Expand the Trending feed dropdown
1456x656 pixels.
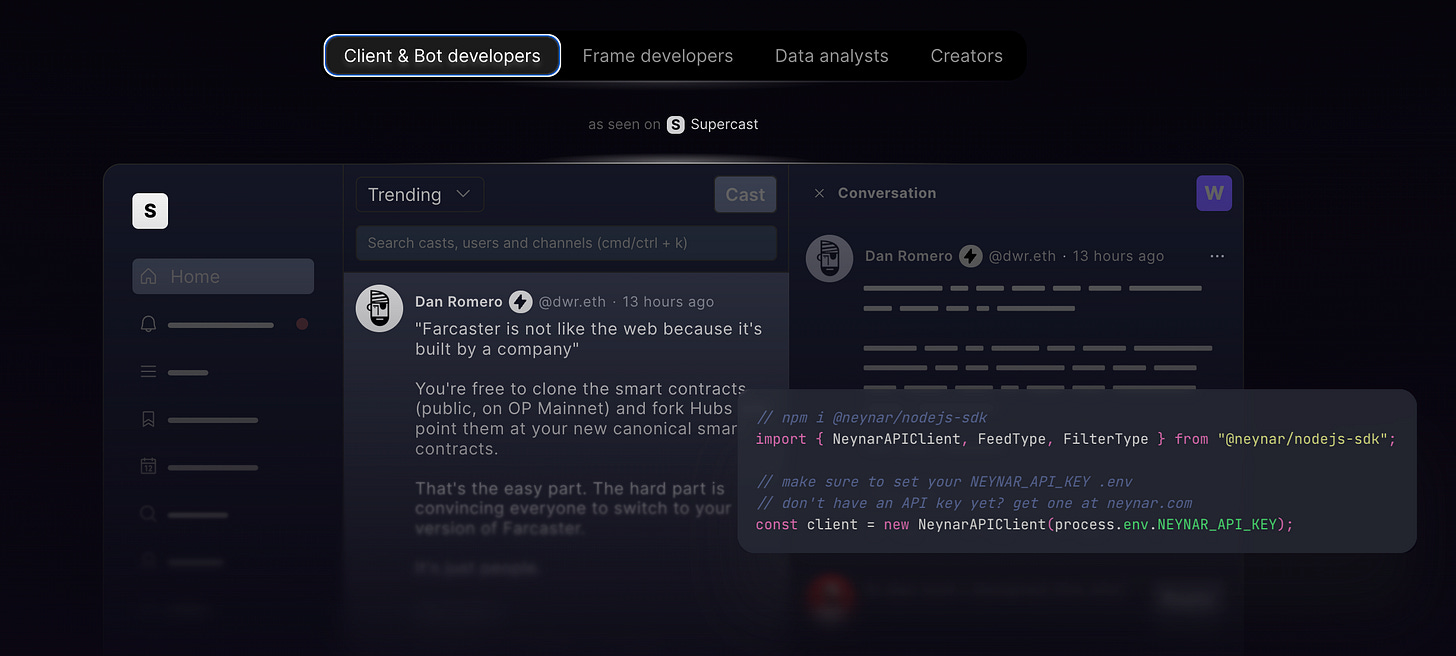(x=420, y=195)
